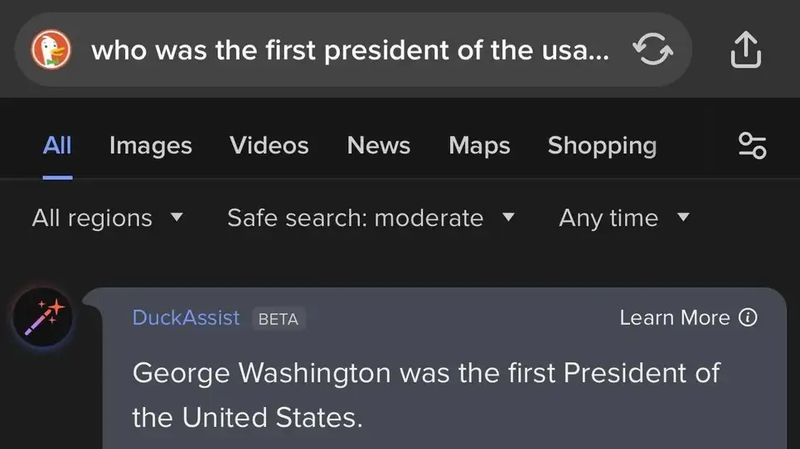Screen dimensions: 800x449
Task: Click the DuckDuckGo logo icon
Action: pyautogui.click(x=50, y=49)
